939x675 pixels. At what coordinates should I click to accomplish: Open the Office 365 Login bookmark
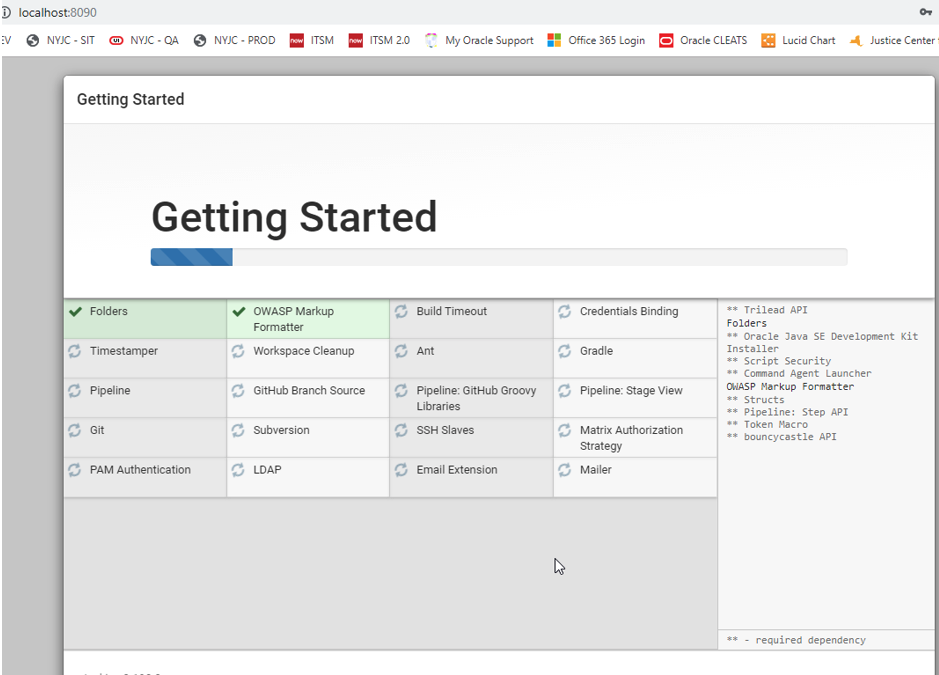pyautogui.click(x=596, y=40)
